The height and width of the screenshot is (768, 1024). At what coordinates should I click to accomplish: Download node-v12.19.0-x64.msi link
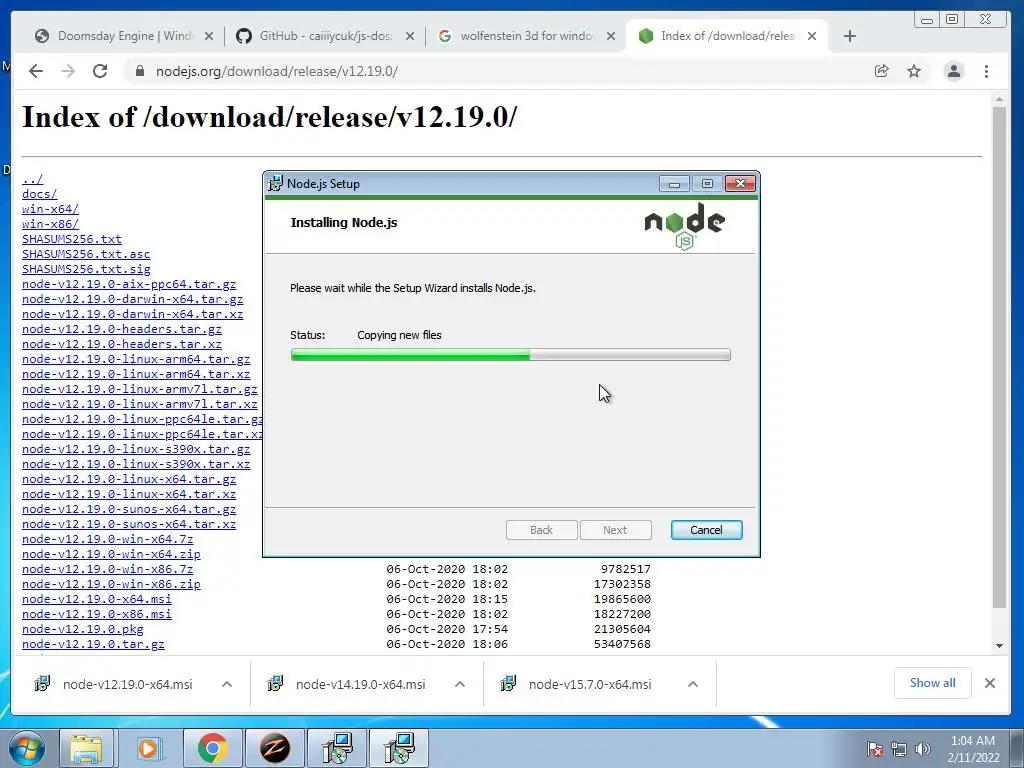pos(97,600)
